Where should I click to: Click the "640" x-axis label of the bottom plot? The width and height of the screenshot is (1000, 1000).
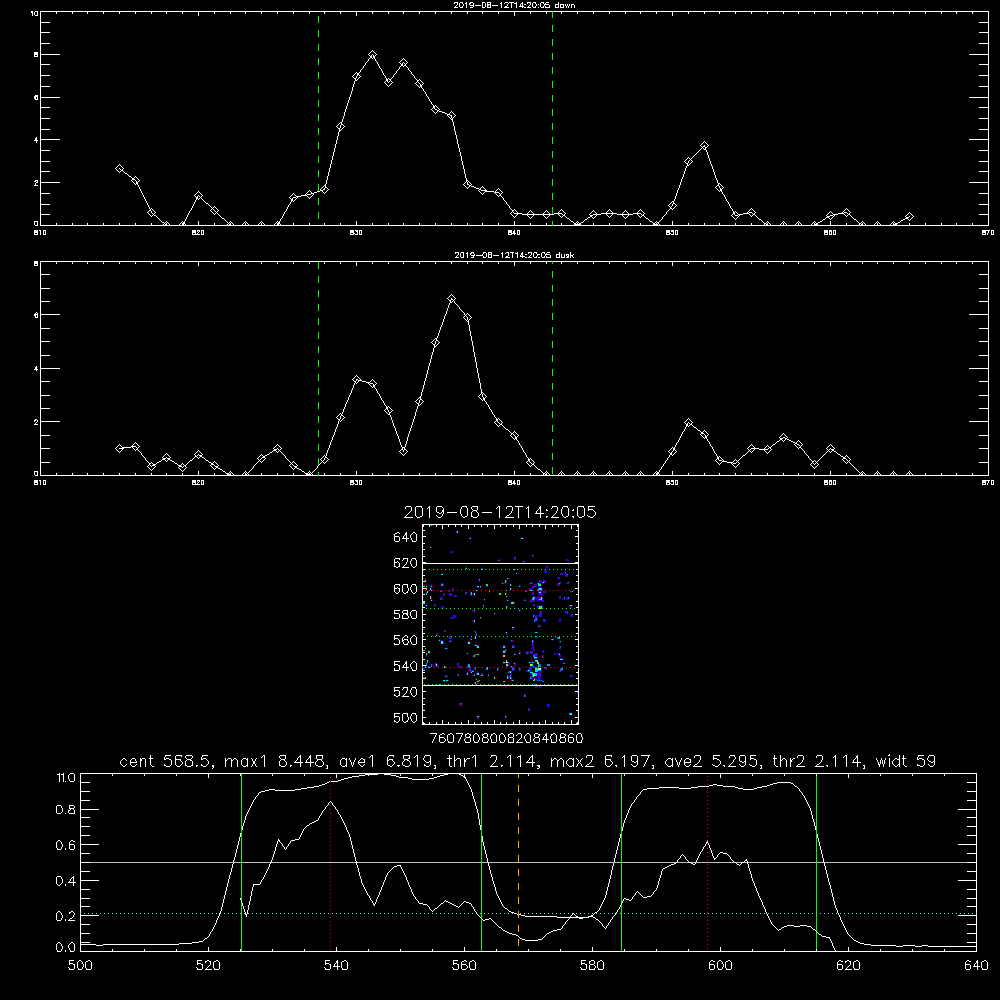click(976, 966)
